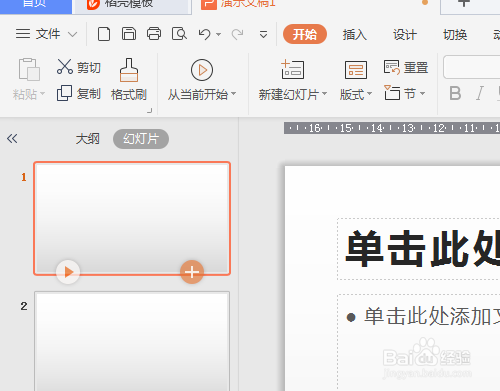Switch to the 插入 ribbon tab
500x391 pixels.
355,34
